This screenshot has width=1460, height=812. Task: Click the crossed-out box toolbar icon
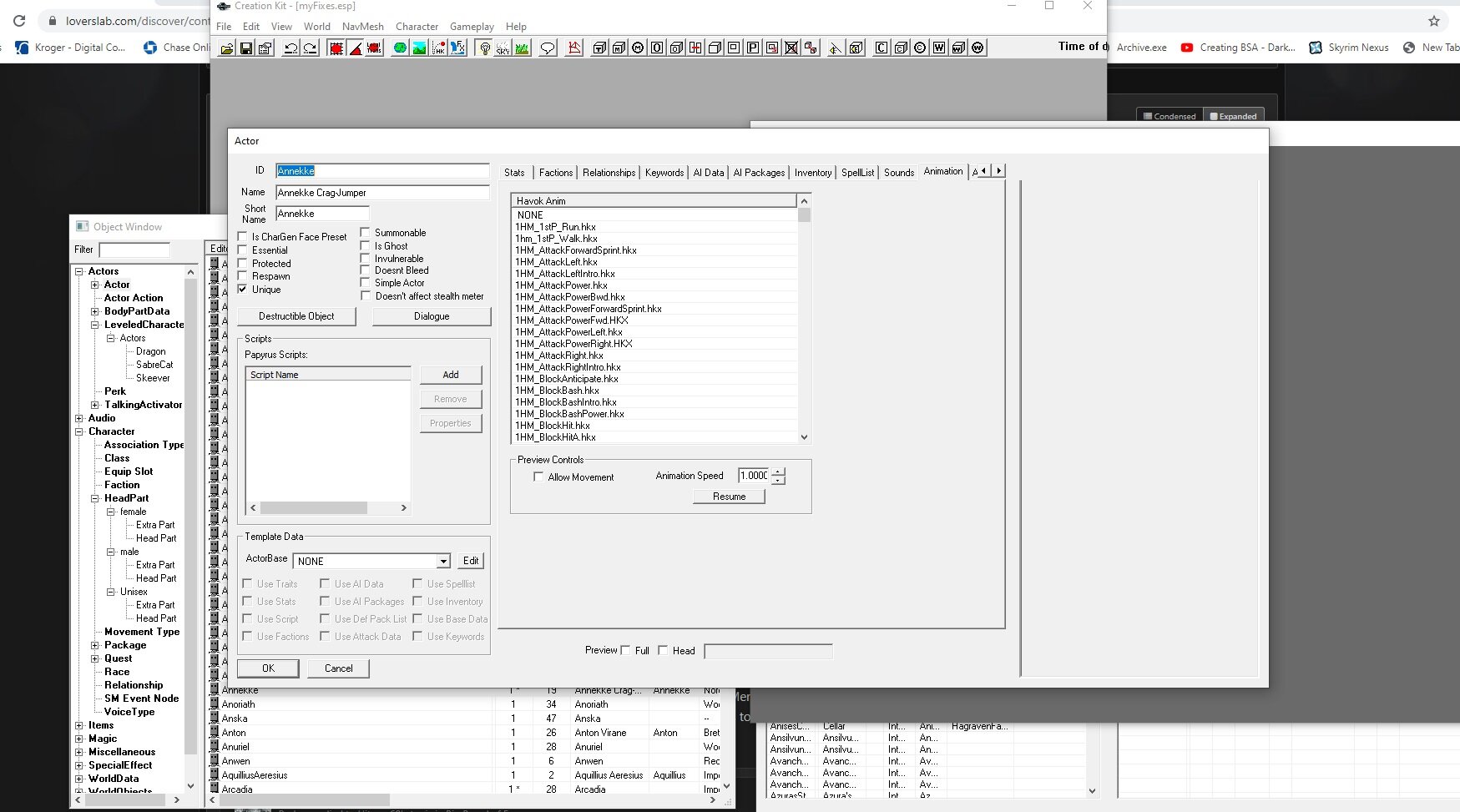pyautogui.click(x=791, y=48)
